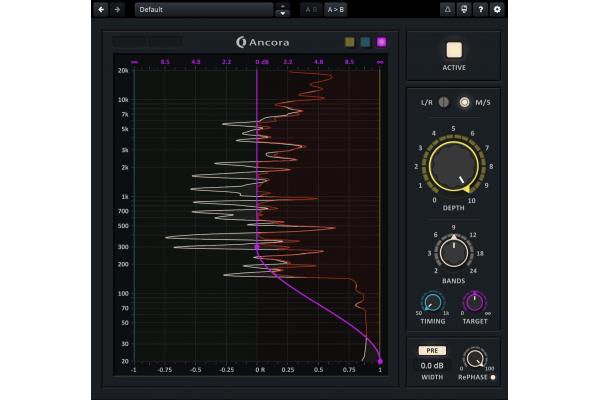Select the magenta color swatch
600x400 pixels.
(382, 42)
